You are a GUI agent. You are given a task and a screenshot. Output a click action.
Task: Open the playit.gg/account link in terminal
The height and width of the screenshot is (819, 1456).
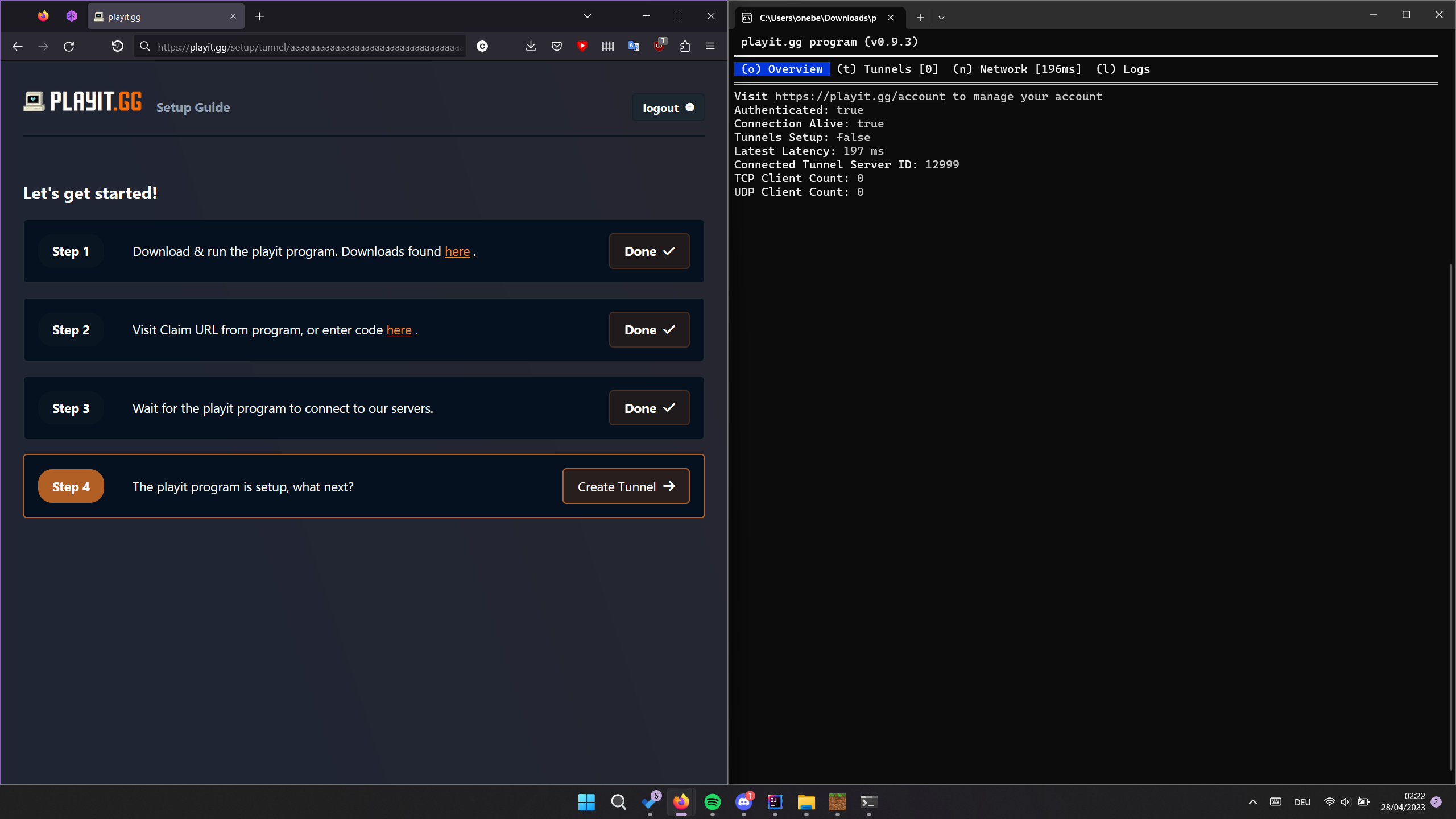tap(859, 96)
